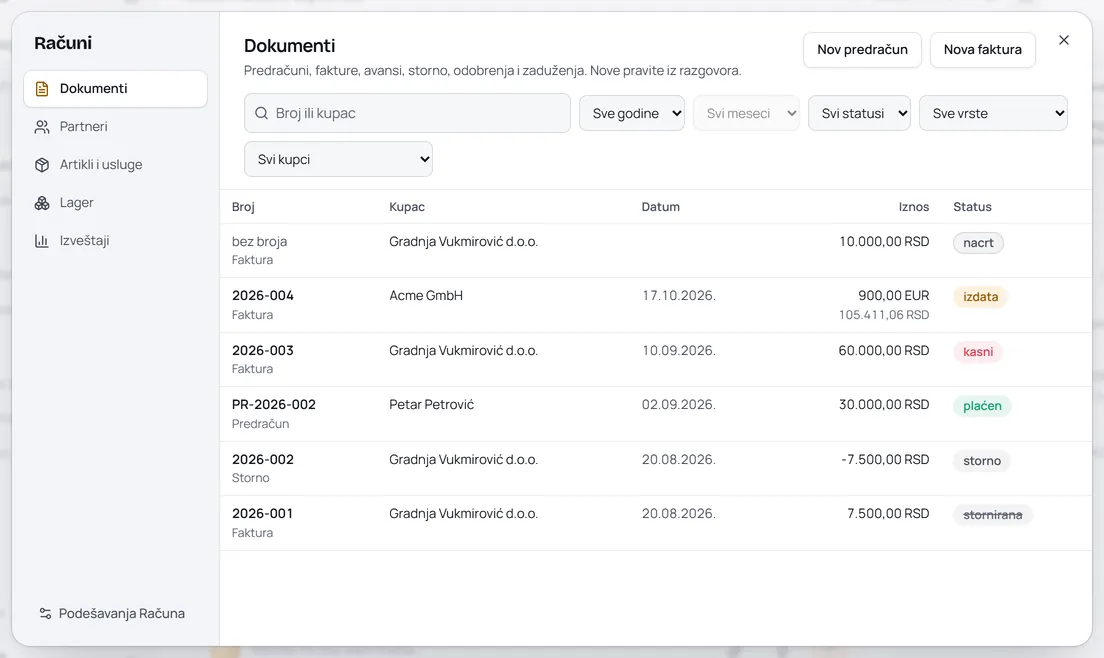Click the Izveštaji bar chart icon

[x=42, y=241]
